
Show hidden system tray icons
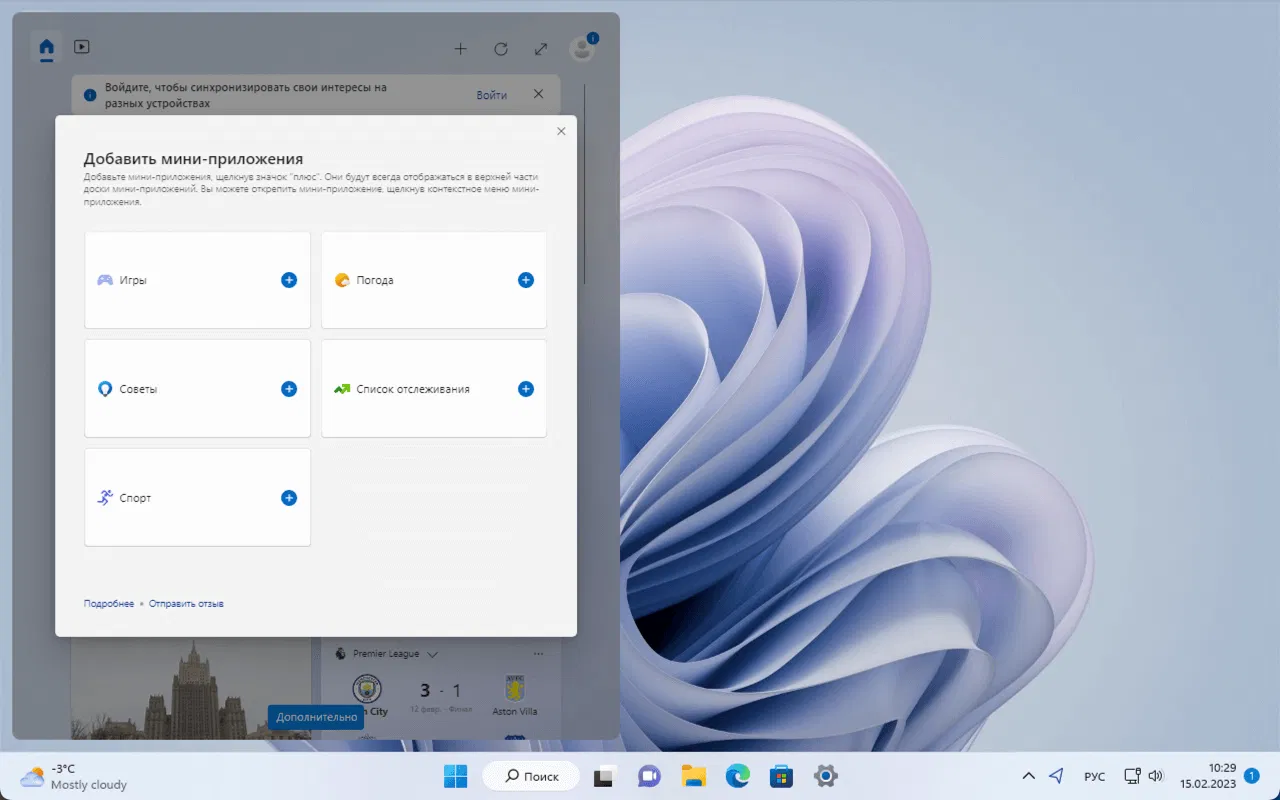(1028, 776)
